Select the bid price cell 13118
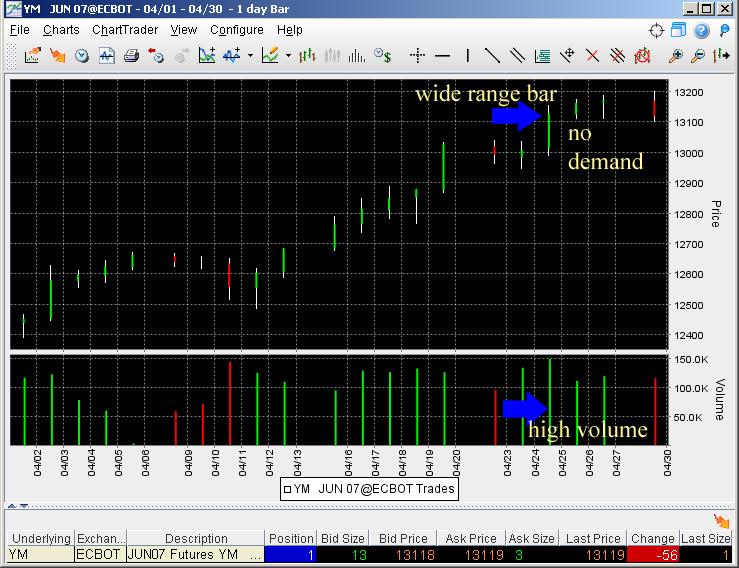The width and height of the screenshot is (739, 568). pyautogui.click(x=403, y=555)
